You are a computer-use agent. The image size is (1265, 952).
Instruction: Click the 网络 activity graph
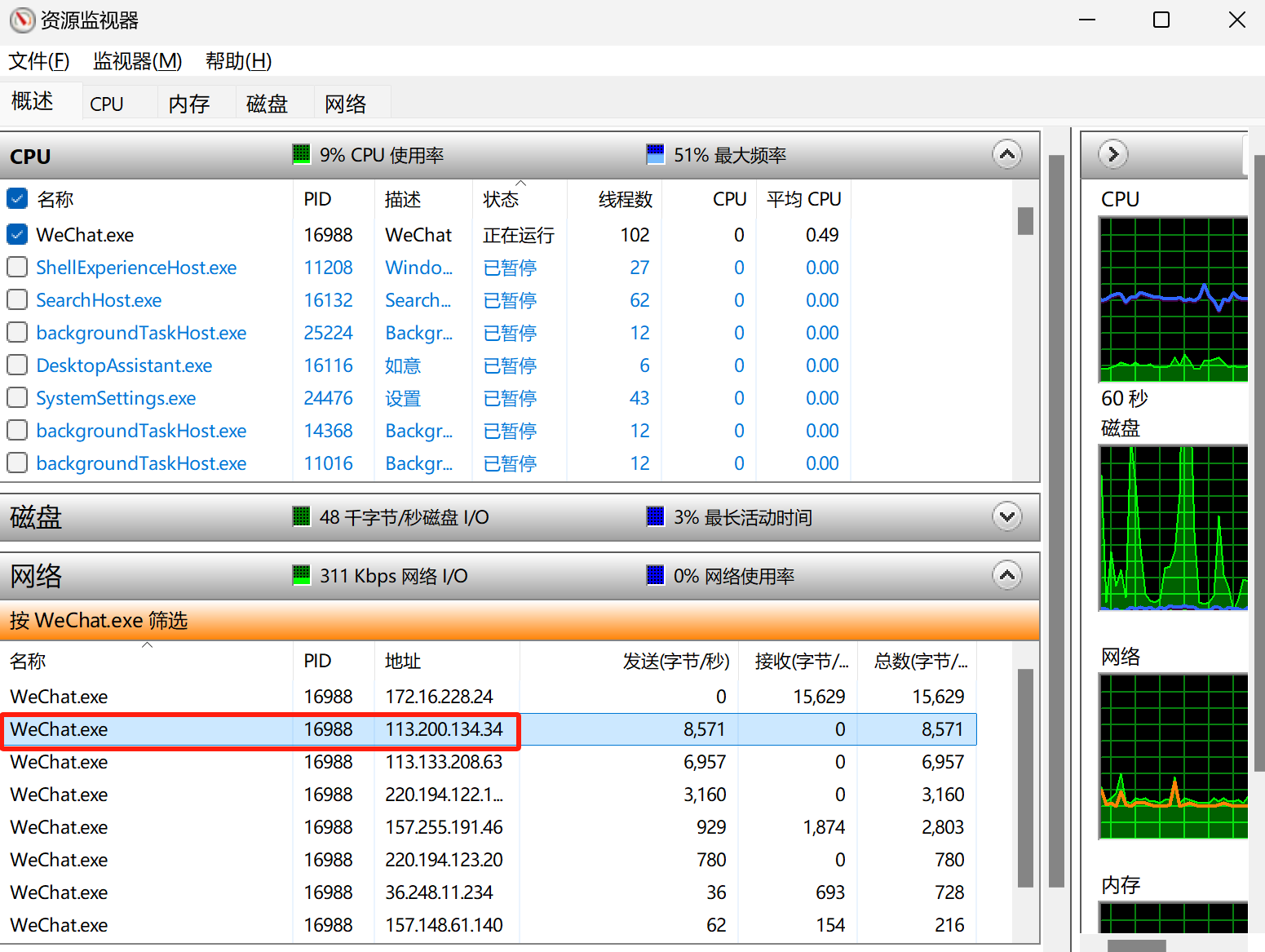point(1173,756)
